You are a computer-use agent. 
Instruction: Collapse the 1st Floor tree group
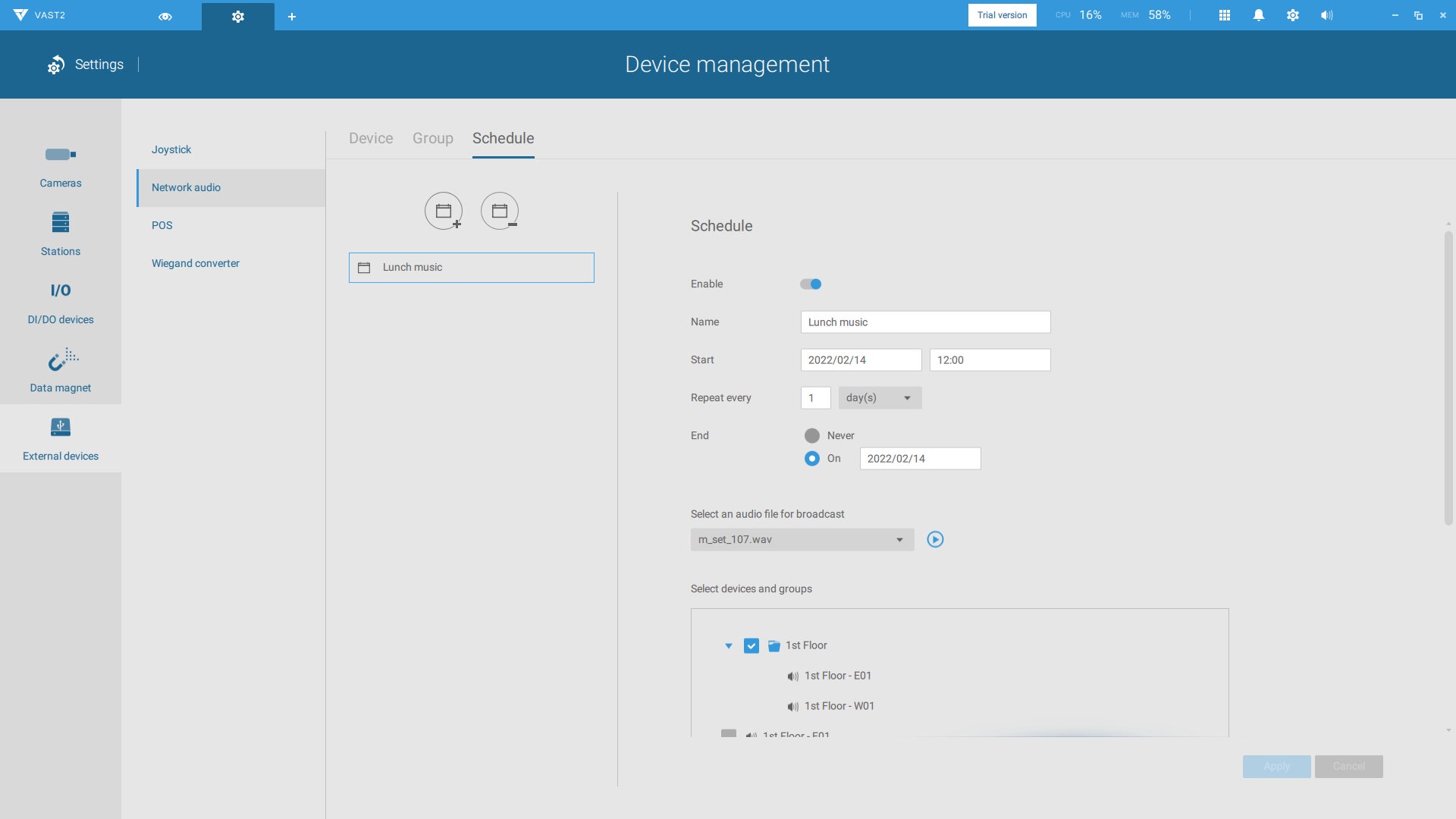(x=729, y=646)
